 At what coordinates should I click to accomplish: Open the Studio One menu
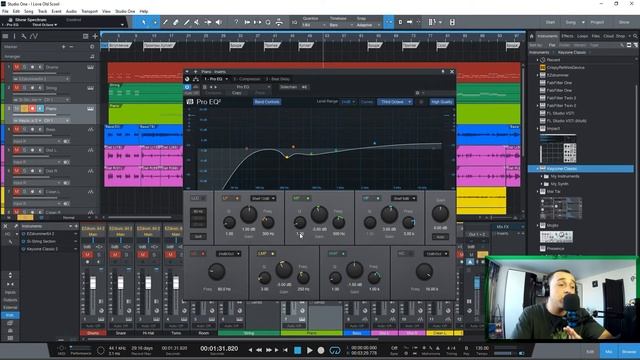[125, 11]
